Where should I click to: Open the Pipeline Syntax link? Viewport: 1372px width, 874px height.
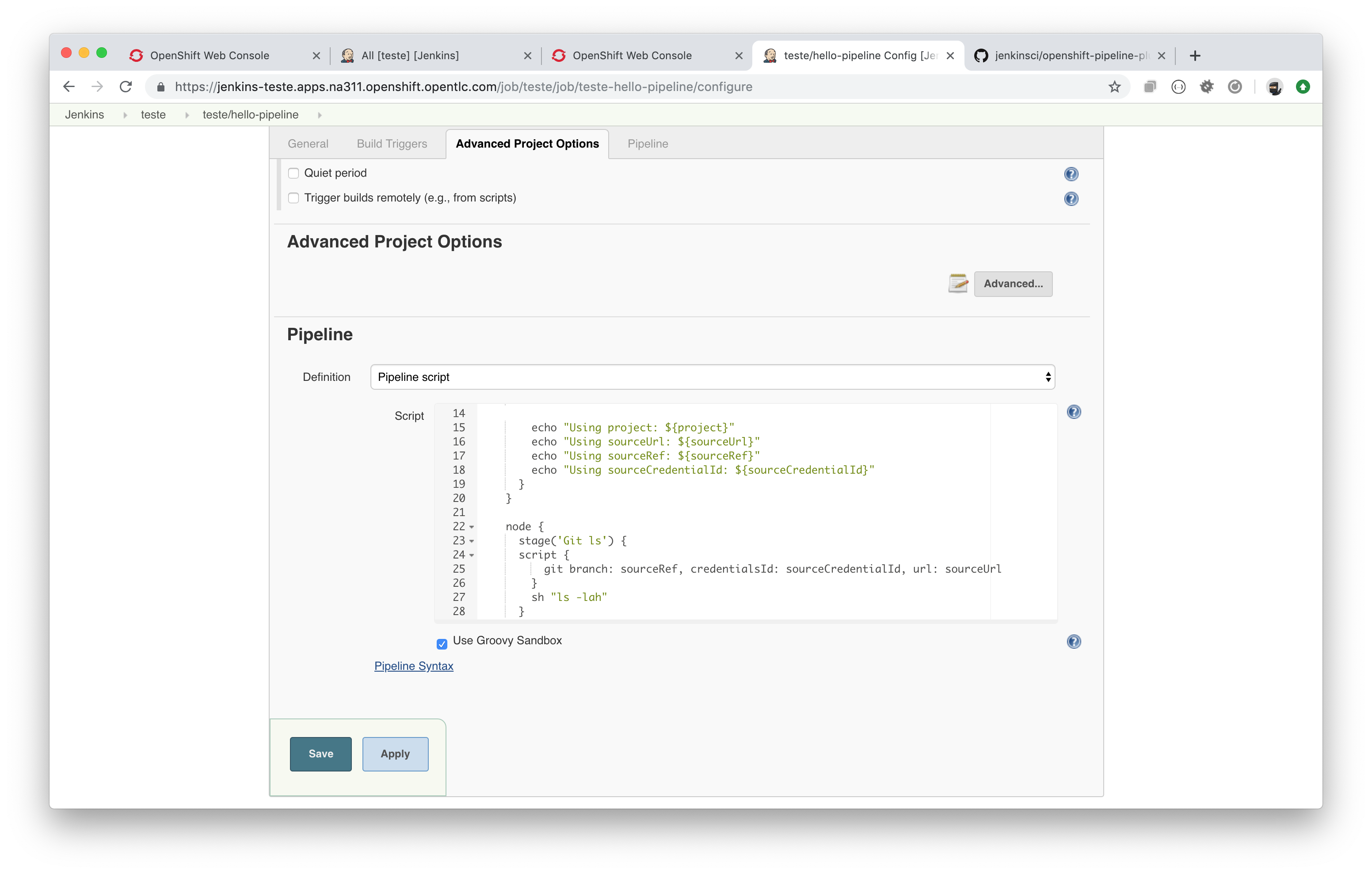point(414,666)
